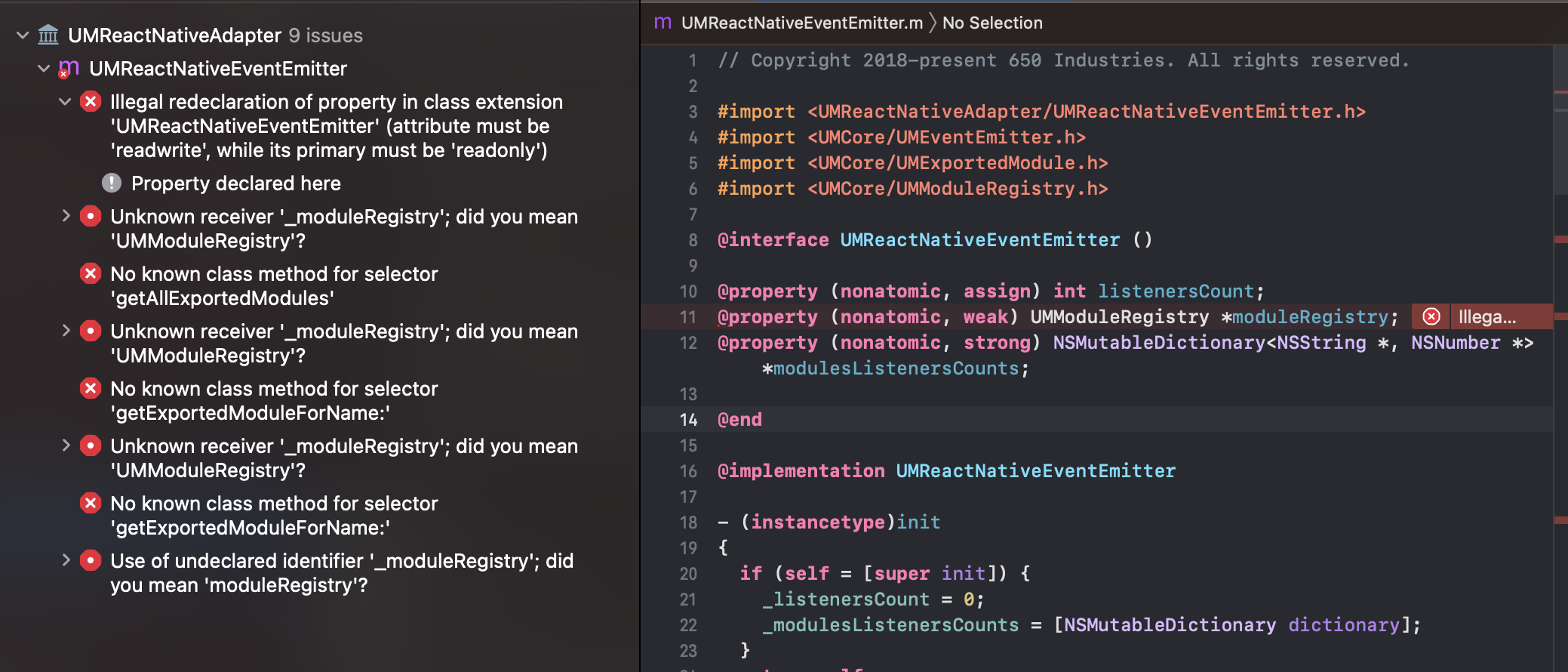
Task: Click the inline error icon on line 11
Action: point(1431,316)
